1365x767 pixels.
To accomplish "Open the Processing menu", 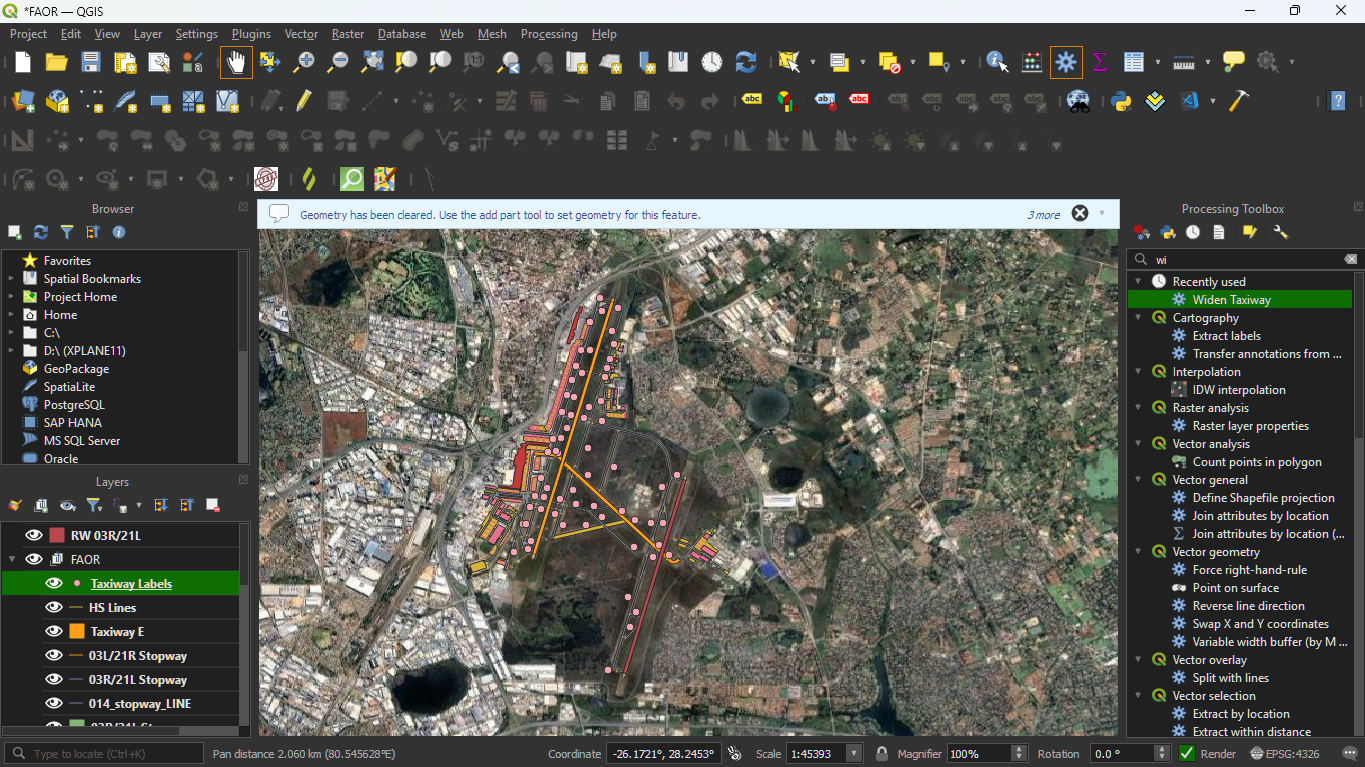I will tap(549, 34).
